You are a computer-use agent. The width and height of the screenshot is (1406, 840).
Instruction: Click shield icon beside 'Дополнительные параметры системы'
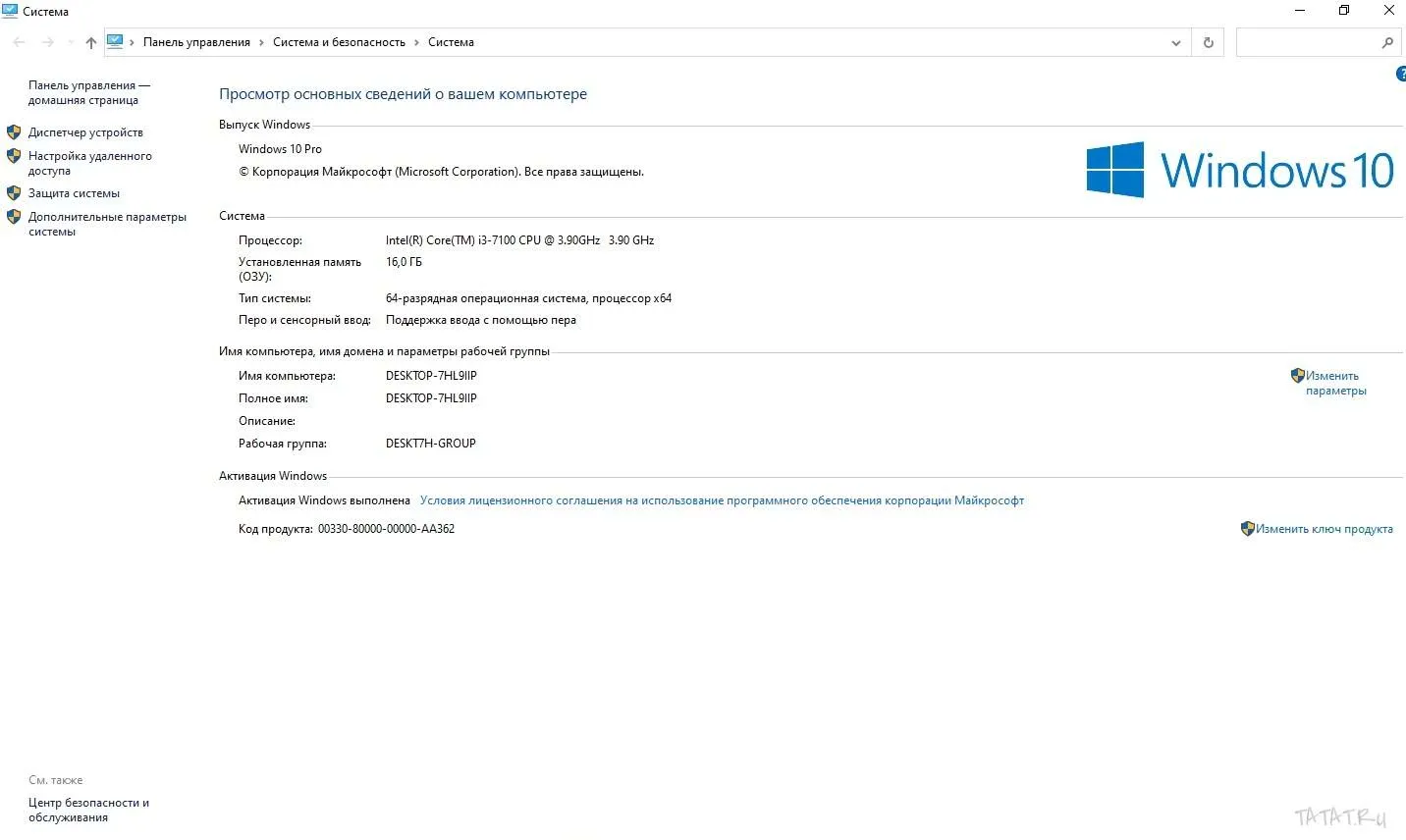[14, 216]
